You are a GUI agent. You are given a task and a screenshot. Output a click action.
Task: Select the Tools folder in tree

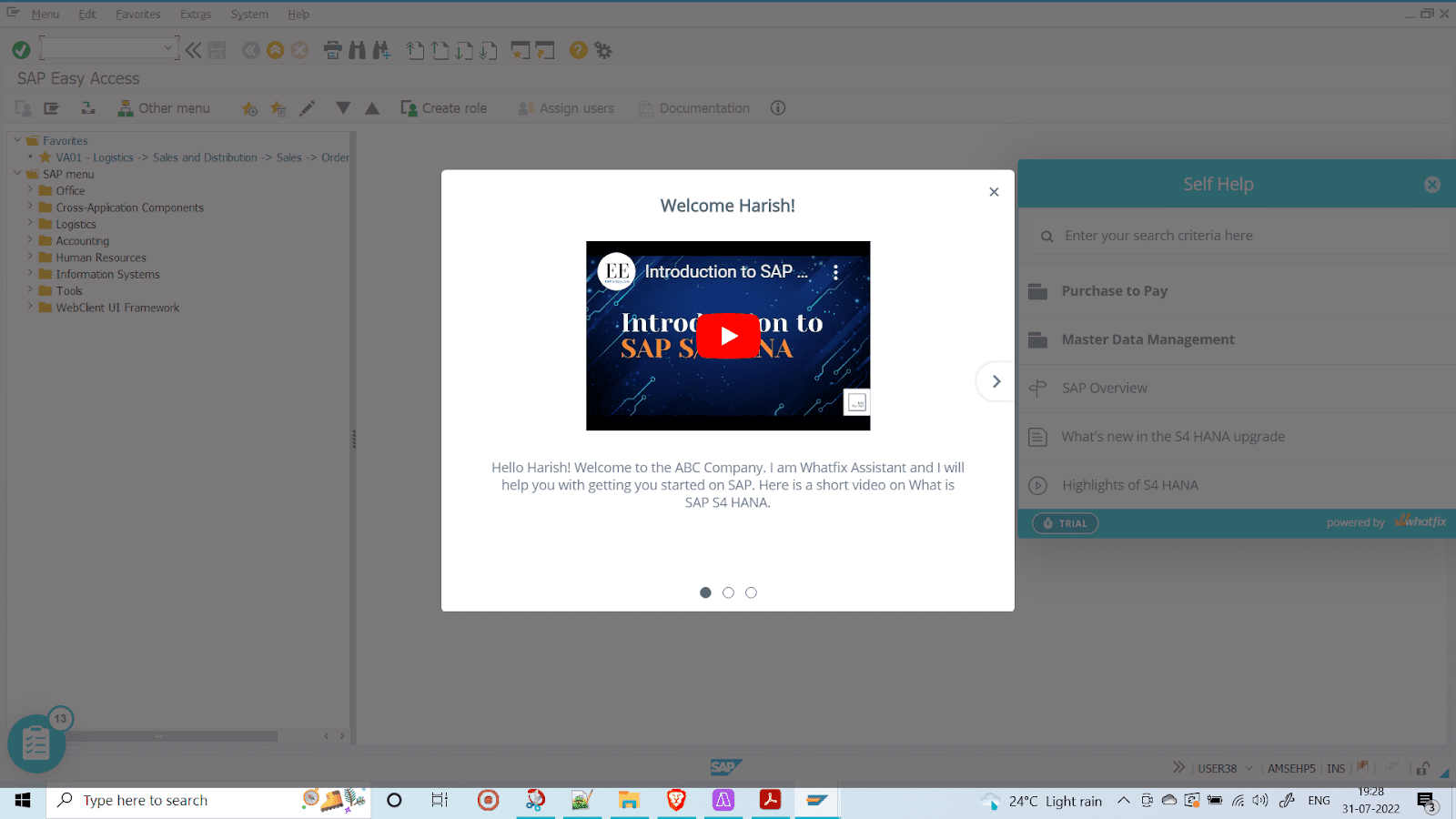68,291
